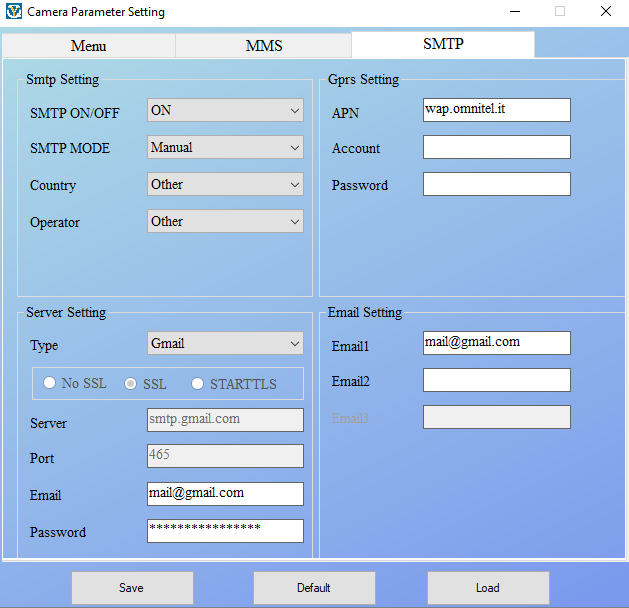Choose the SSL radio option
Viewport: 629px width, 608px height.
(x=131, y=384)
